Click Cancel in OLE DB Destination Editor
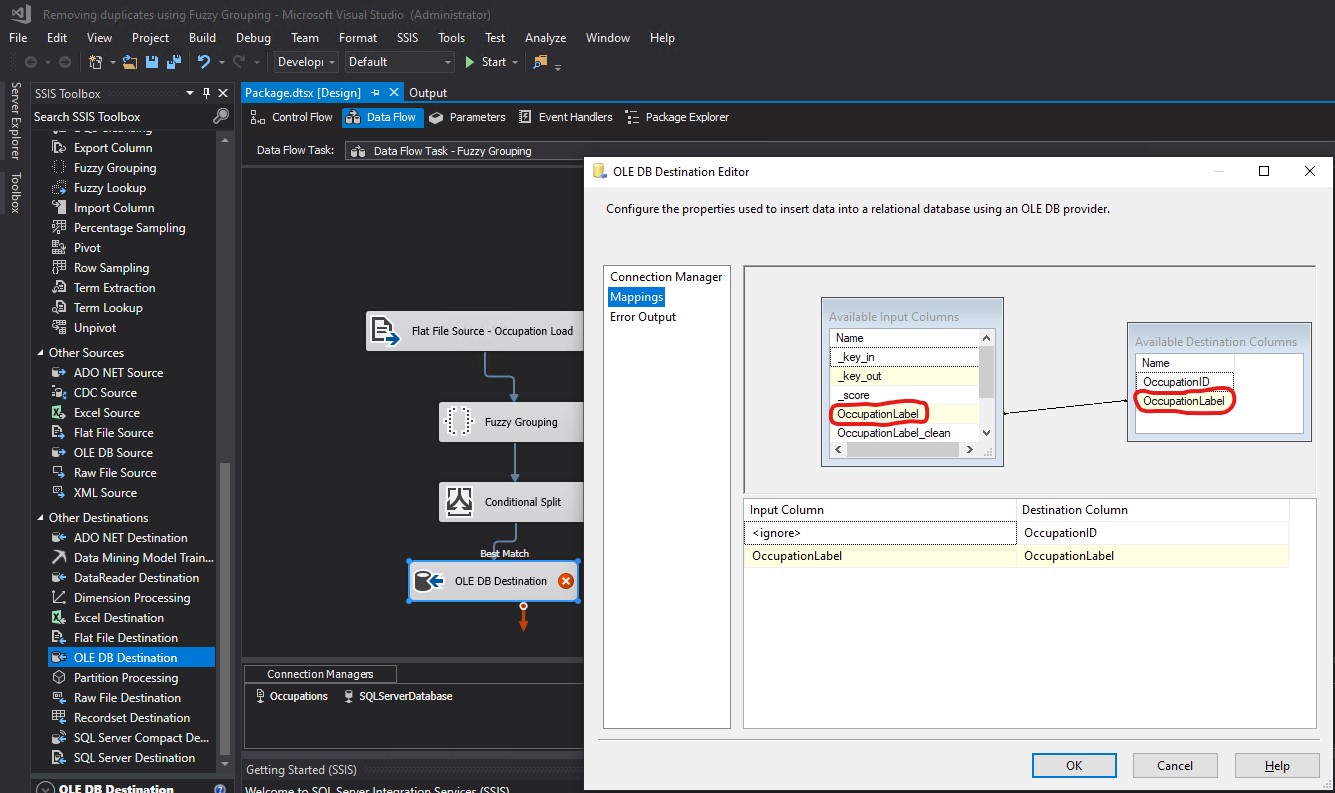 (1175, 765)
